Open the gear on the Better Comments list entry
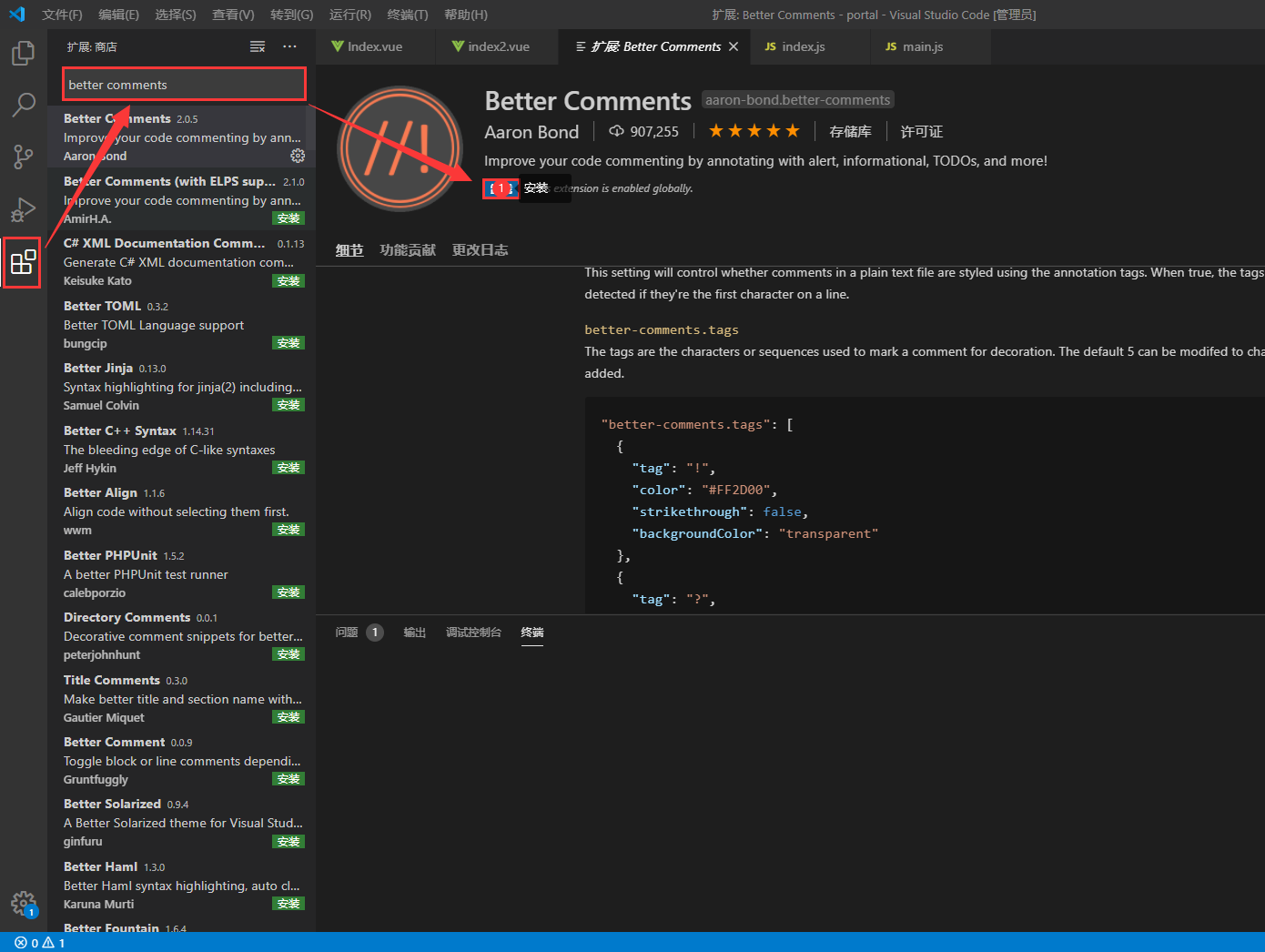 tap(298, 155)
